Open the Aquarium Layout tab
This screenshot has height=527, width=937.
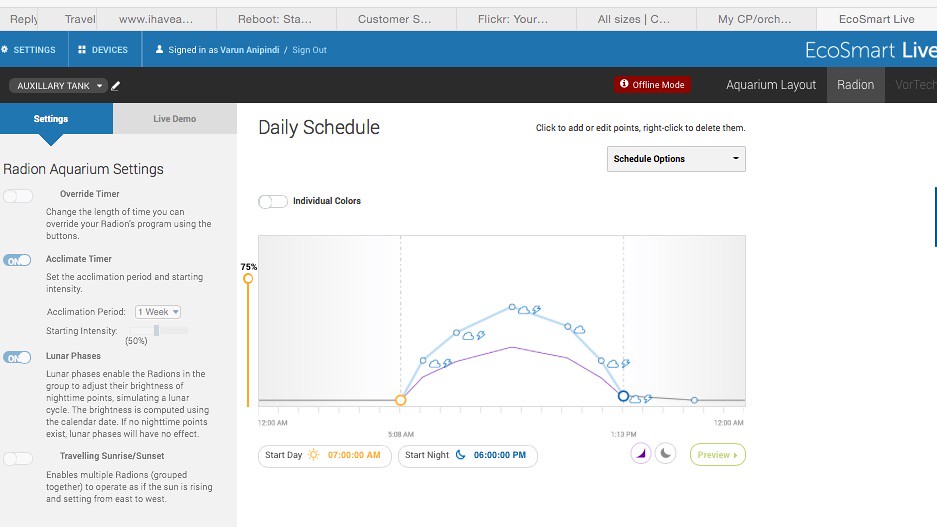point(771,85)
